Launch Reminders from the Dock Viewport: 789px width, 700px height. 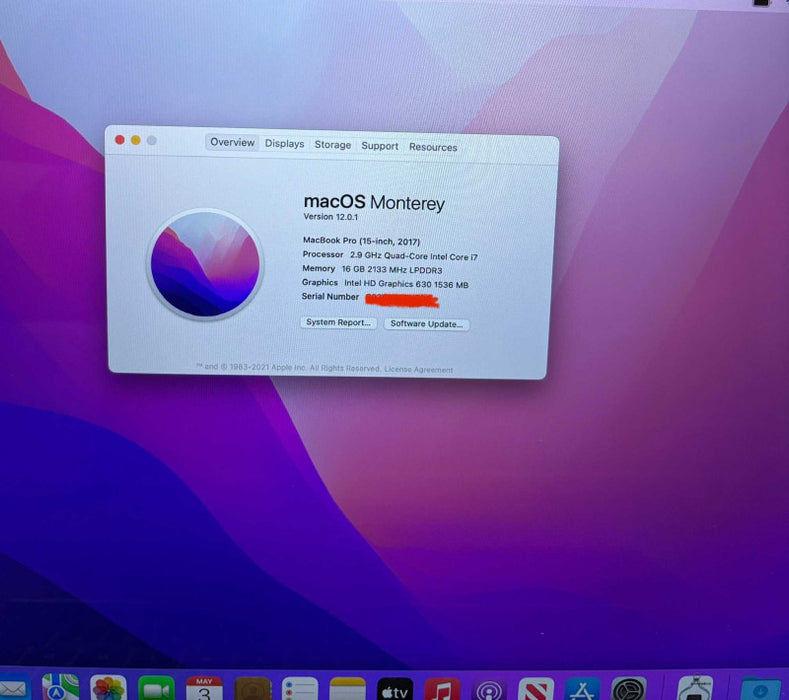[x=300, y=689]
